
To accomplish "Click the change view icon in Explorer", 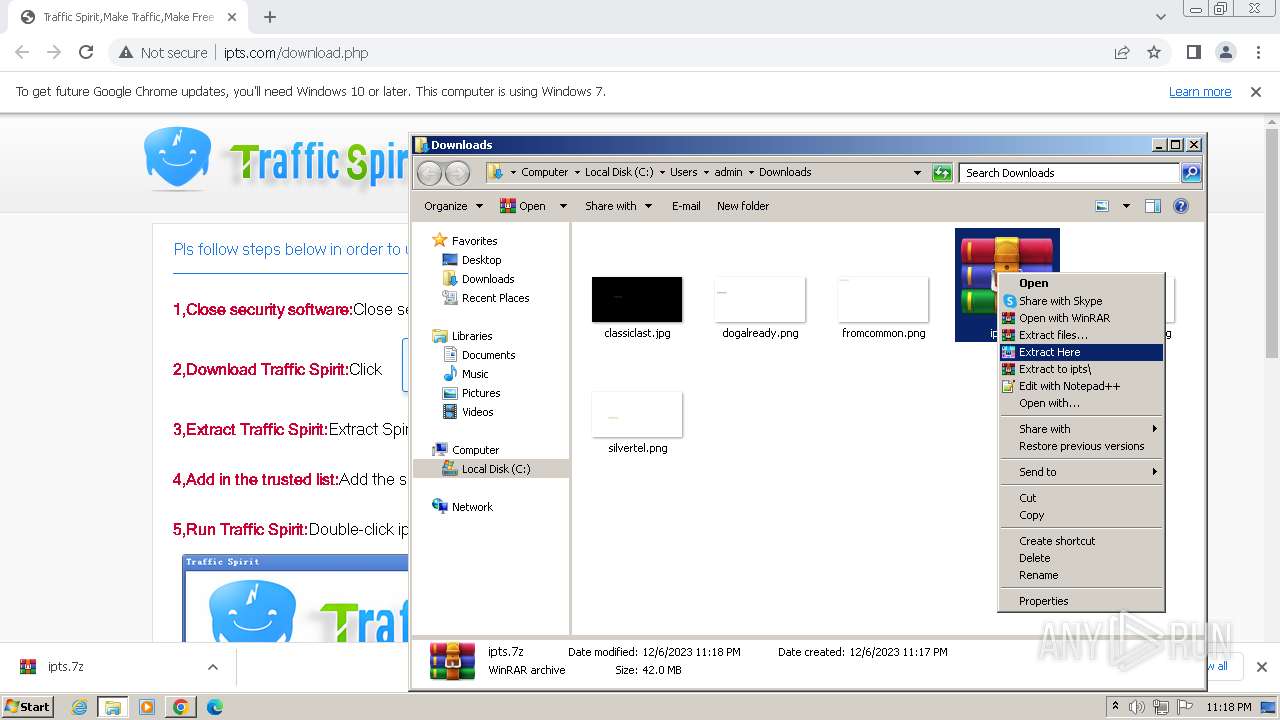I will coord(1102,206).
